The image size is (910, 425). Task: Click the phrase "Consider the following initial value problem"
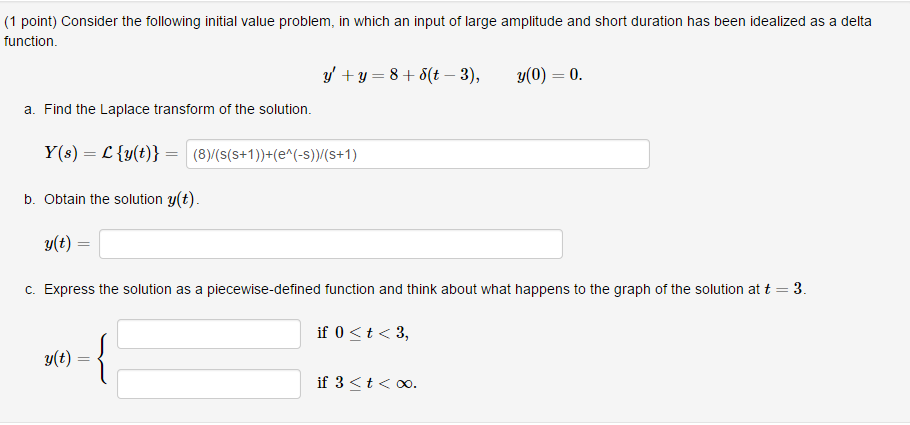[196, 22]
